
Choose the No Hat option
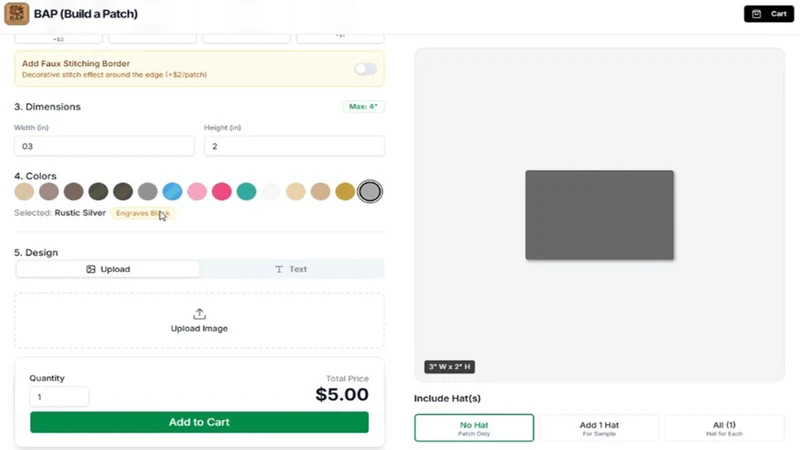(x=474, y=428)
